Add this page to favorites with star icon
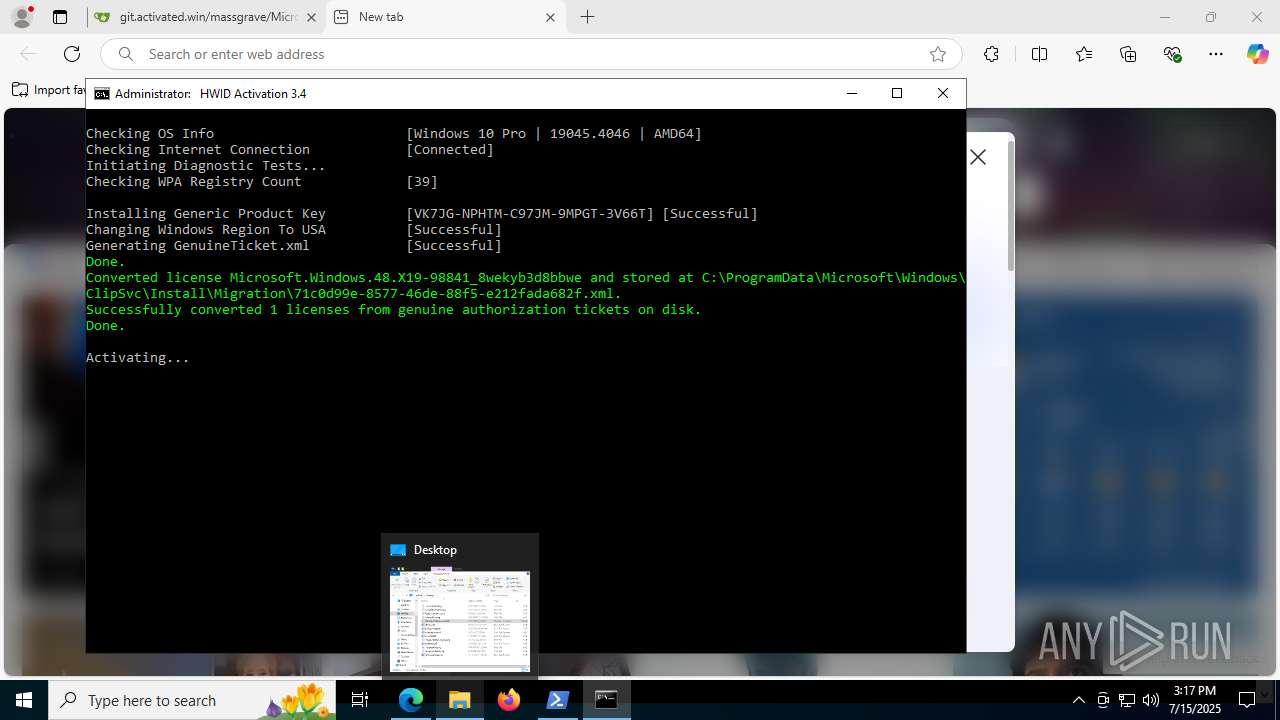 pyautogui.click(x=937, y=54)
